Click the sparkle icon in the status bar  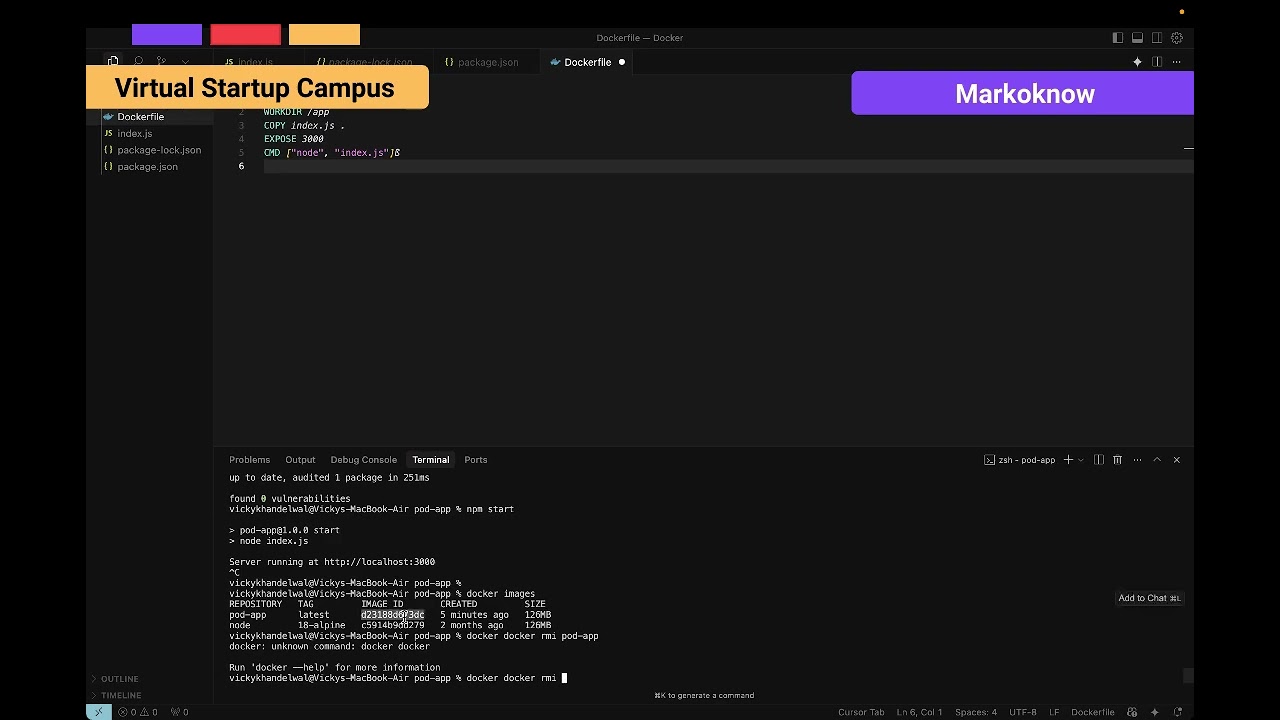[1154, 712]
